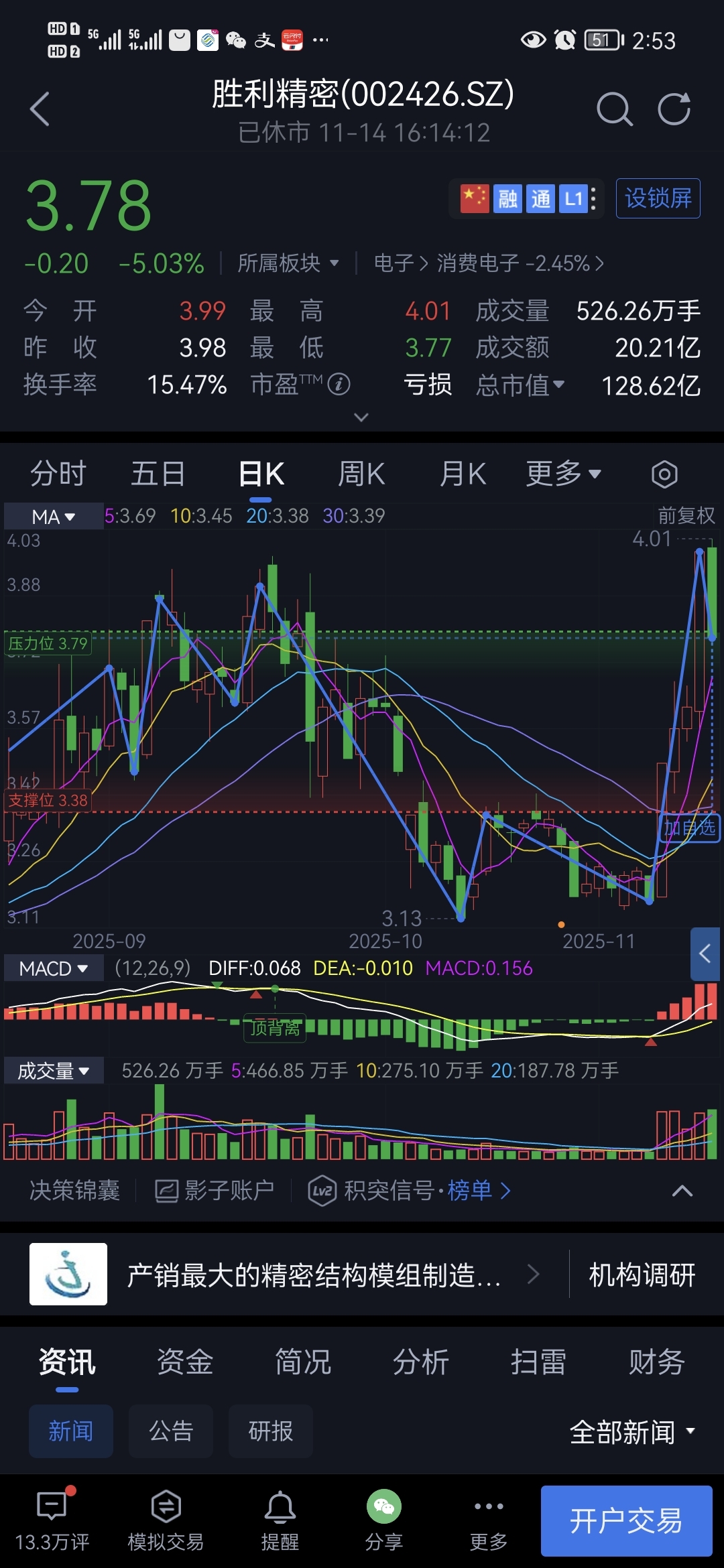Open stock search magnifier icon
Image resolution: width=724 pixels, height=1568 pixels.
click(614, 109)
